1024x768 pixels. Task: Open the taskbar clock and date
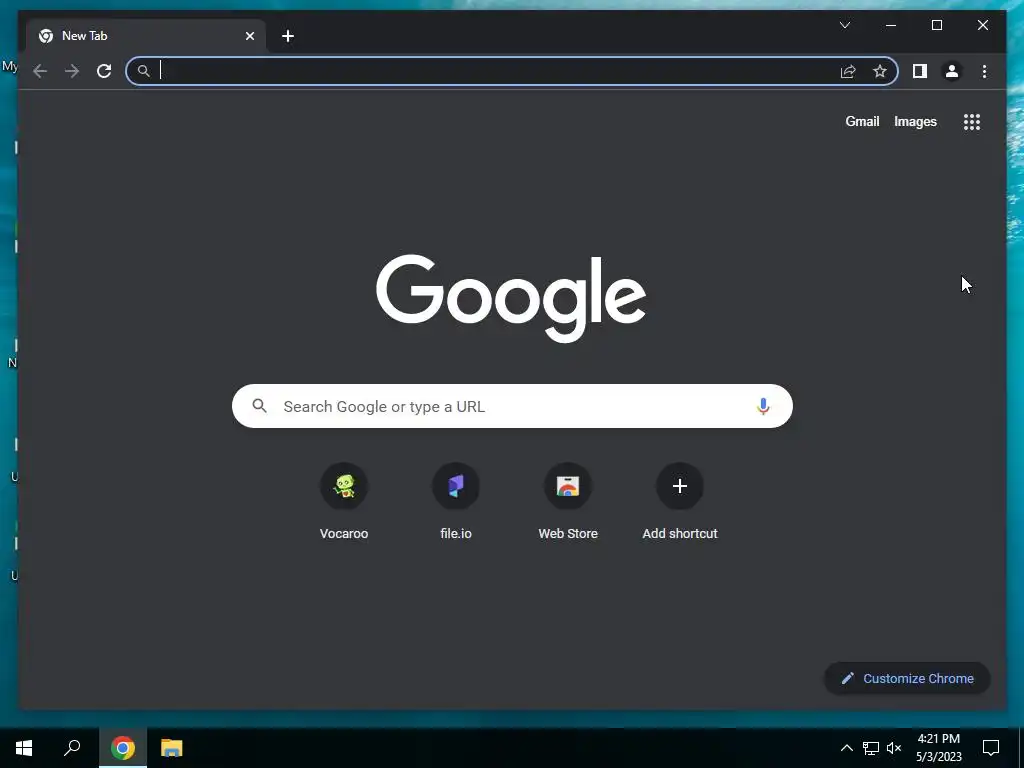pos(938,748)
